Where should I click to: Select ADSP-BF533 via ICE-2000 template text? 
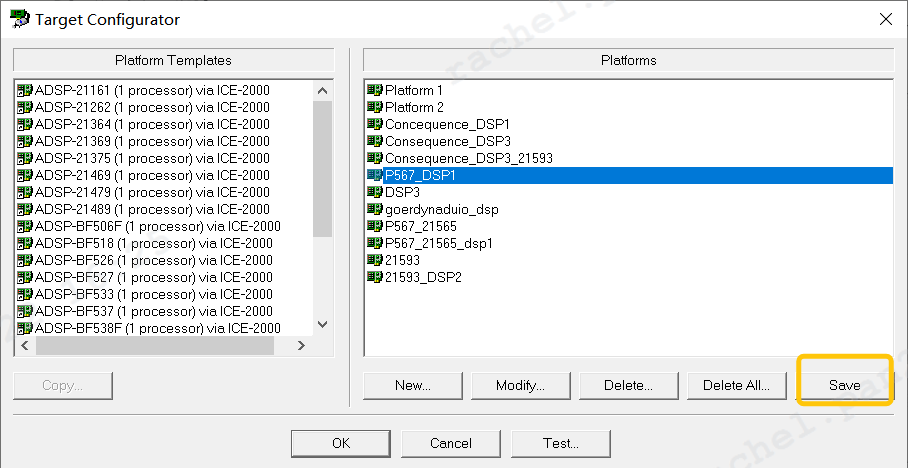click(x=153, y=294)
